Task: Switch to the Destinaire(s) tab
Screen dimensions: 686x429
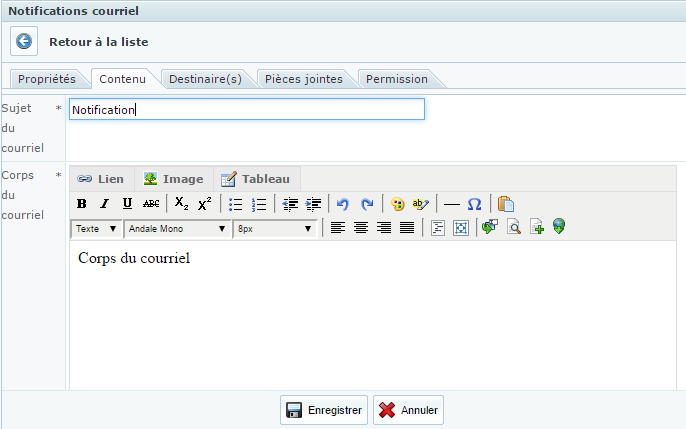Action: (x=205, y=79)
